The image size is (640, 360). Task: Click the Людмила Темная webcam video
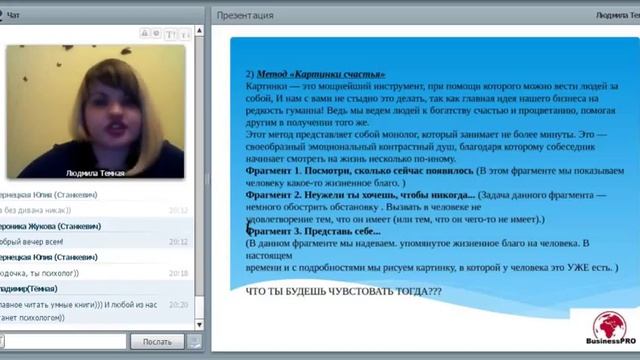click(96, 112)
